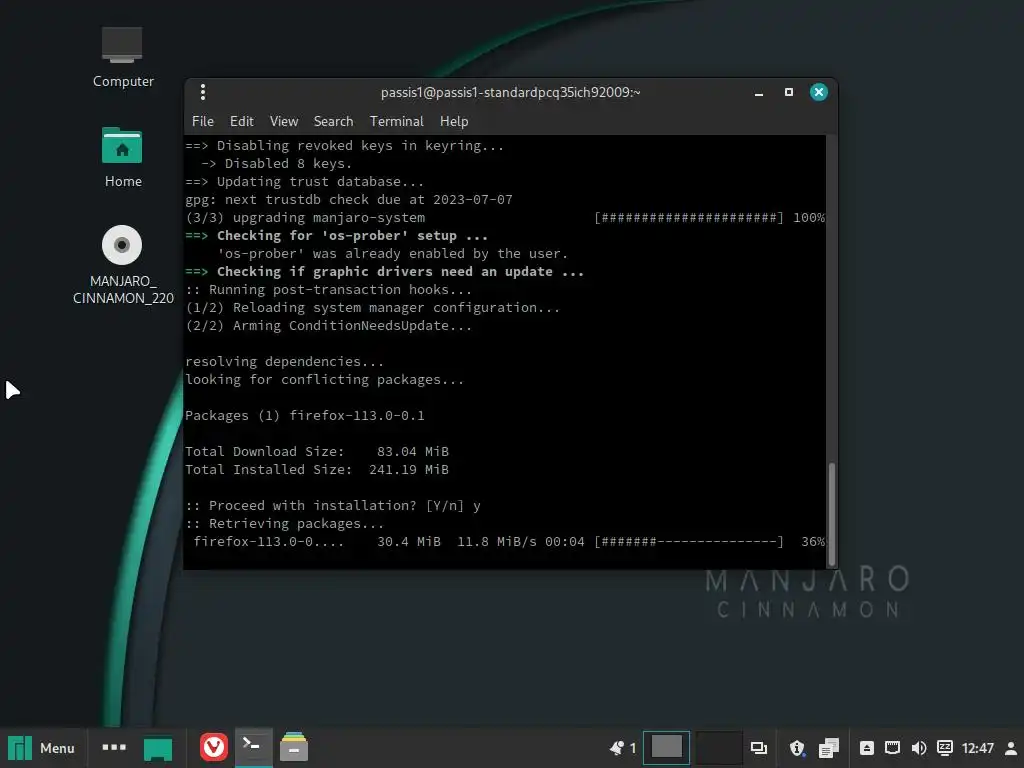Screen dimensions: 1024x768
Task: Click the terminal vertical scrollbar handle
Action: click(831, 514)
